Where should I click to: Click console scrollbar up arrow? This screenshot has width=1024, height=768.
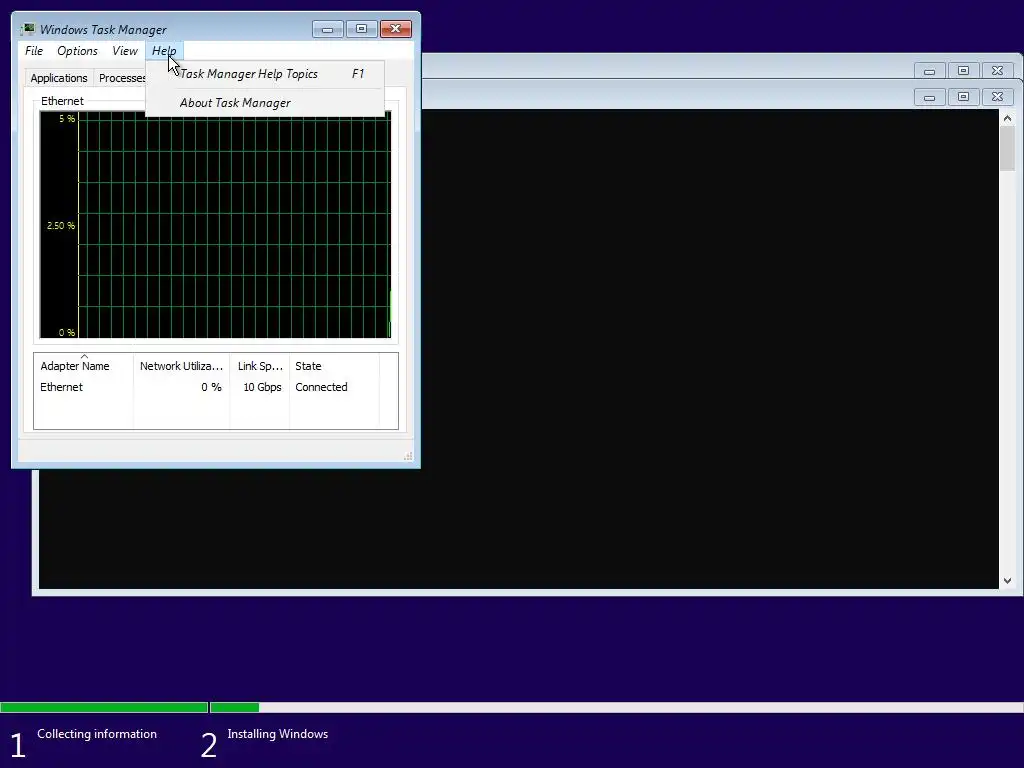pos(1007,118)
